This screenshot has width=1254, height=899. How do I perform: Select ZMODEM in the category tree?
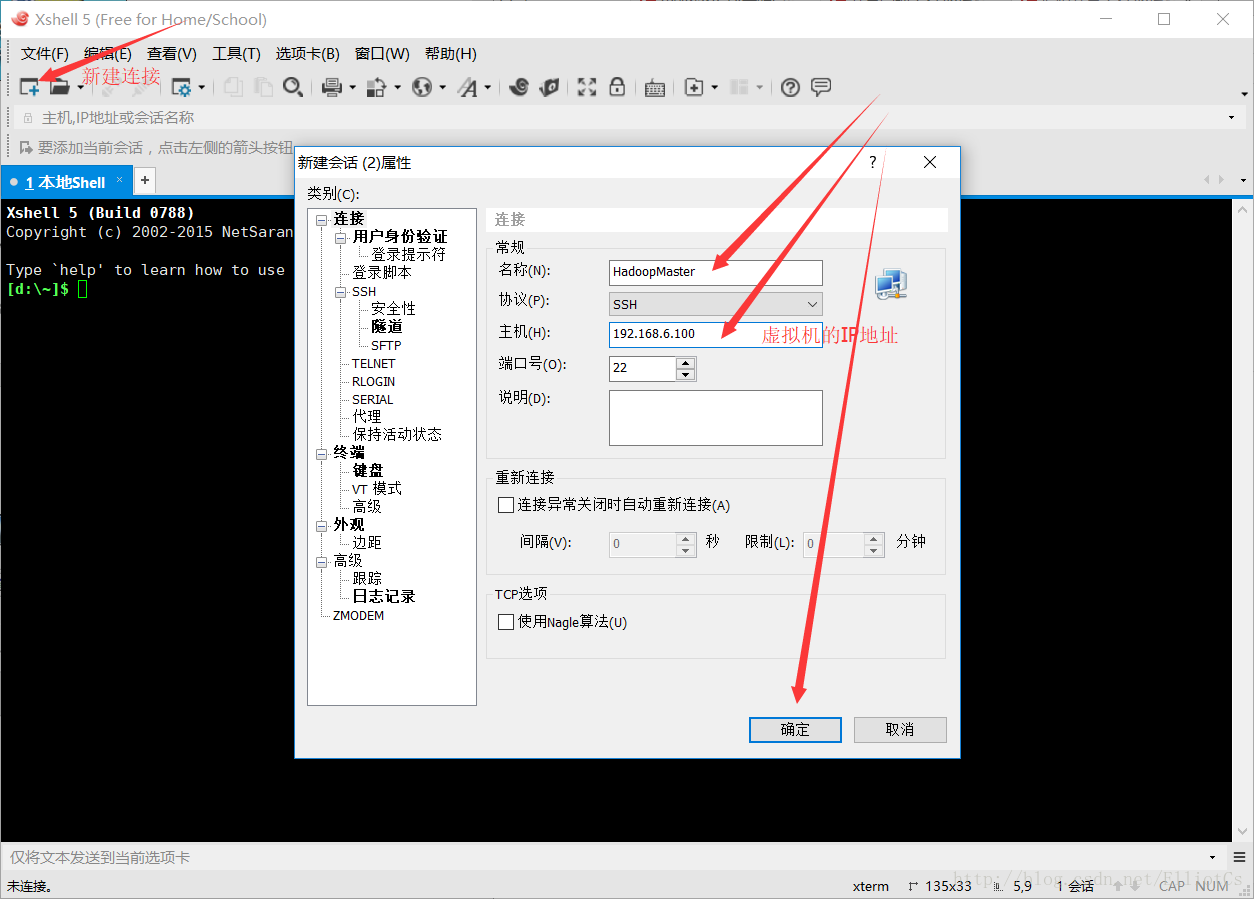pyautogui.click(x=358, y=615)
